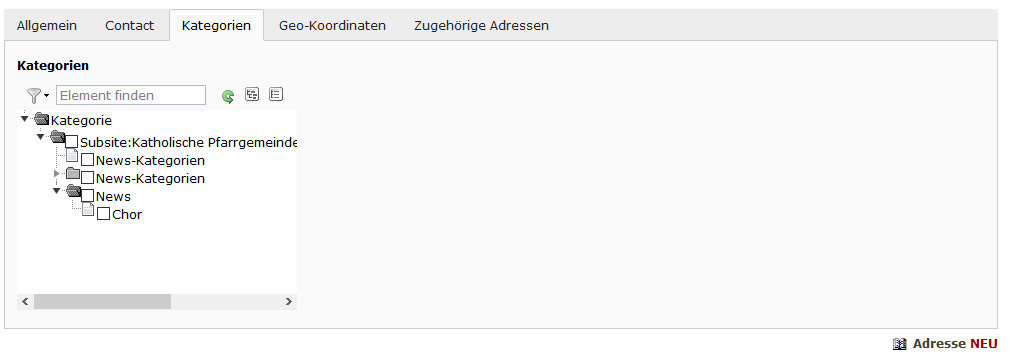The width and height of the screenshot is (1009, 361).
Task: Expand the collapsed News-Kategorien folder
Action: click(57, 173)
